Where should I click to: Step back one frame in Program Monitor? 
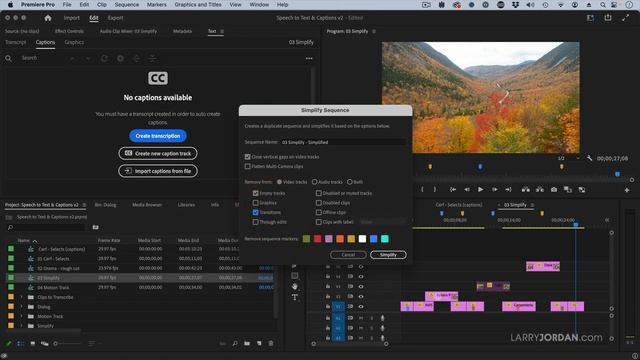(467, 189)
